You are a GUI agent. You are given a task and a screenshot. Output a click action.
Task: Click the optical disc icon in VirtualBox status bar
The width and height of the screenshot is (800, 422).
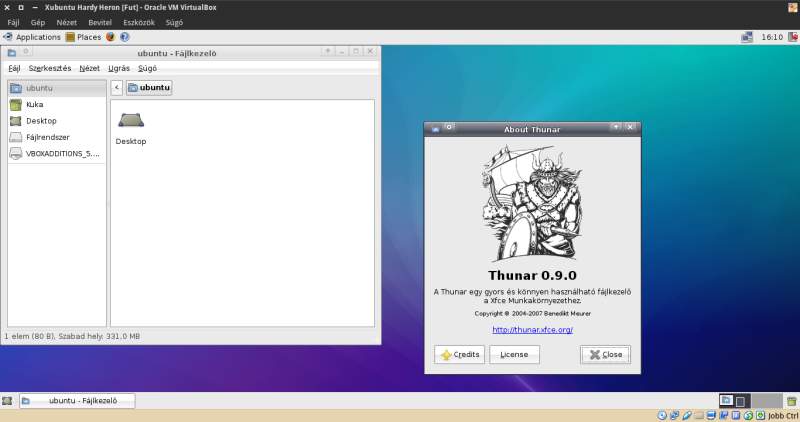[x=662, y=416]
